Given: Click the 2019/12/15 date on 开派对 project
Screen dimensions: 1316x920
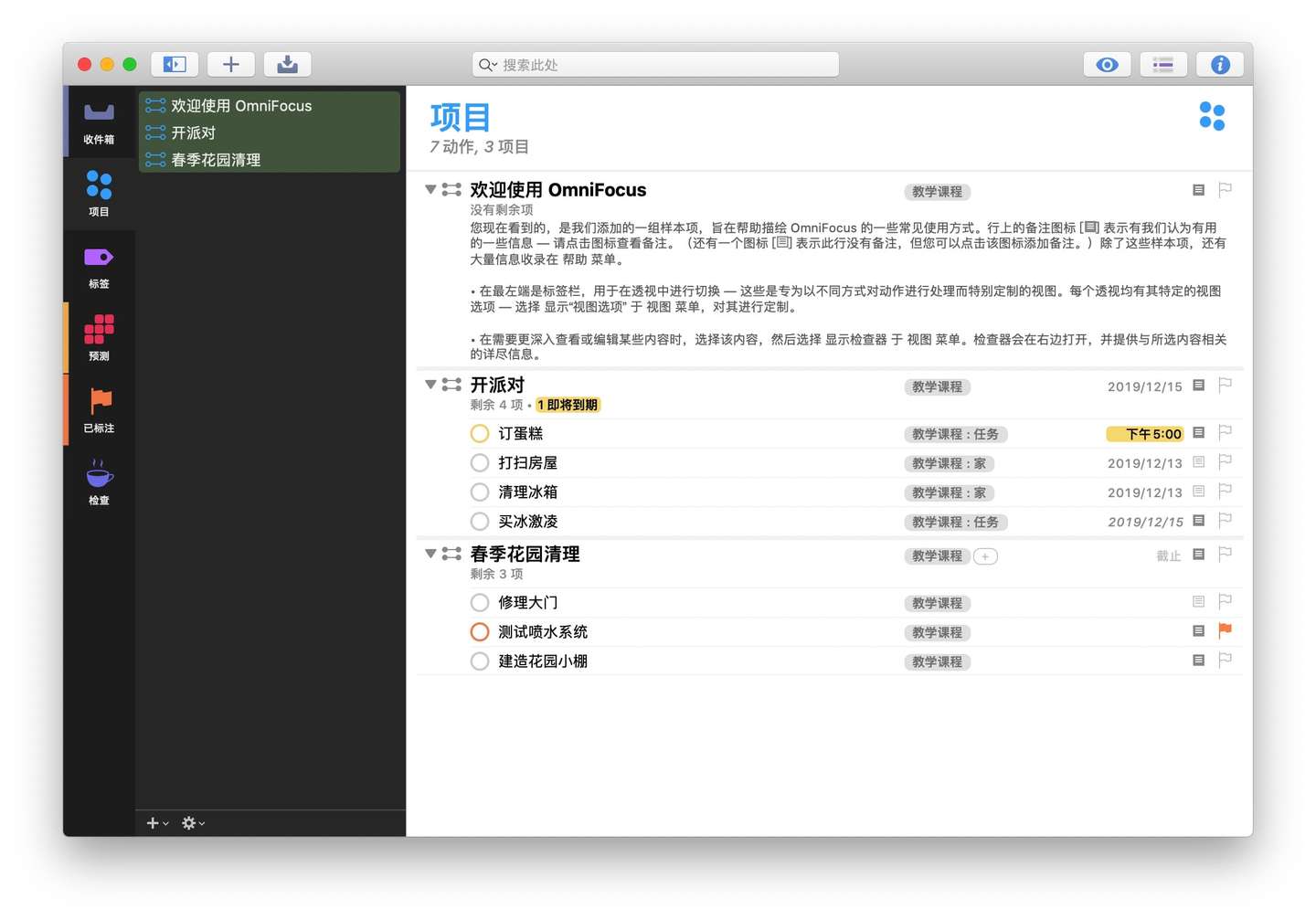Looking at the screenshot, I should pos(1144,386).
